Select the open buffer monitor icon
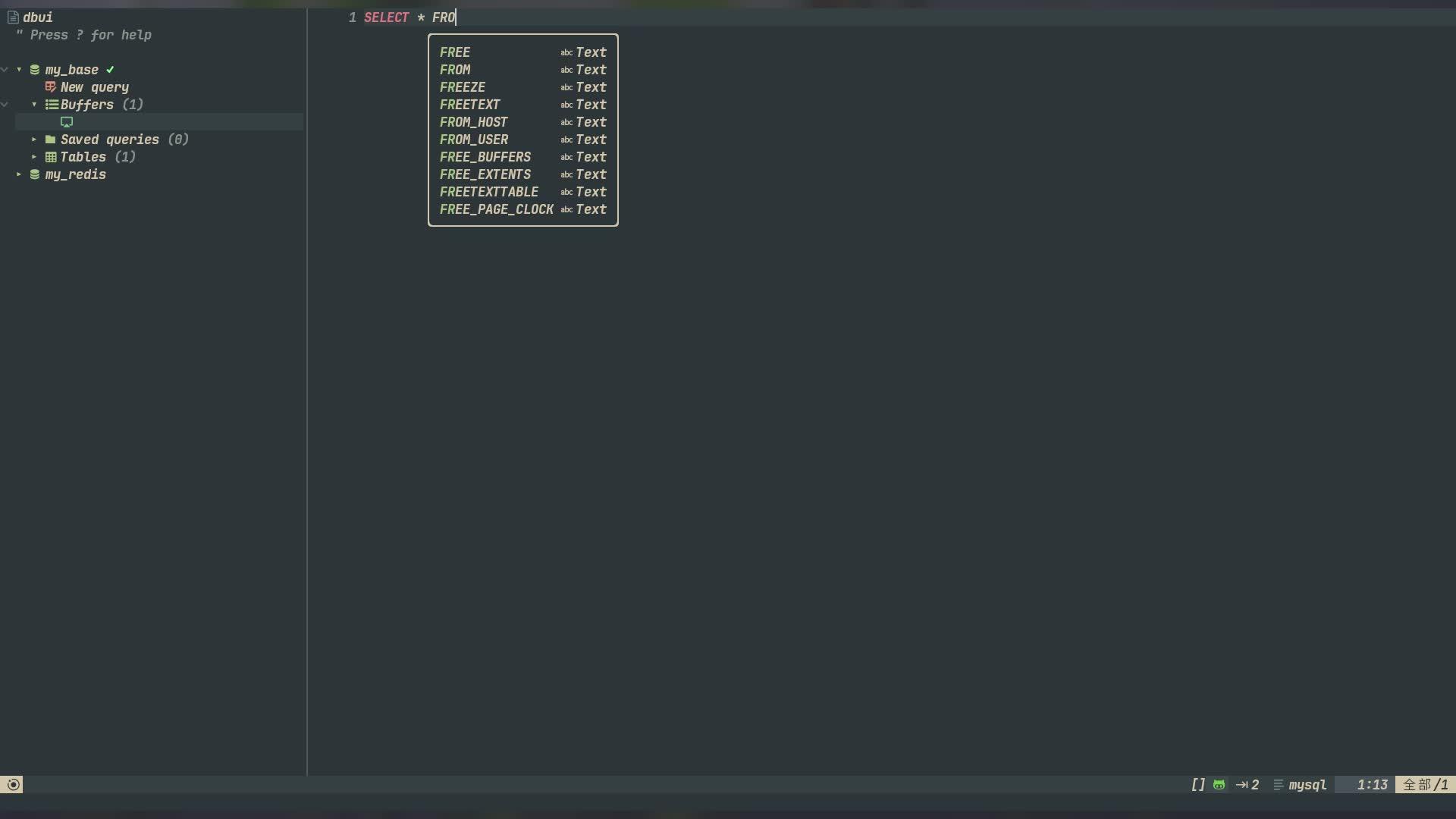The image size is (1456, 819). click(x=67, y=122)
